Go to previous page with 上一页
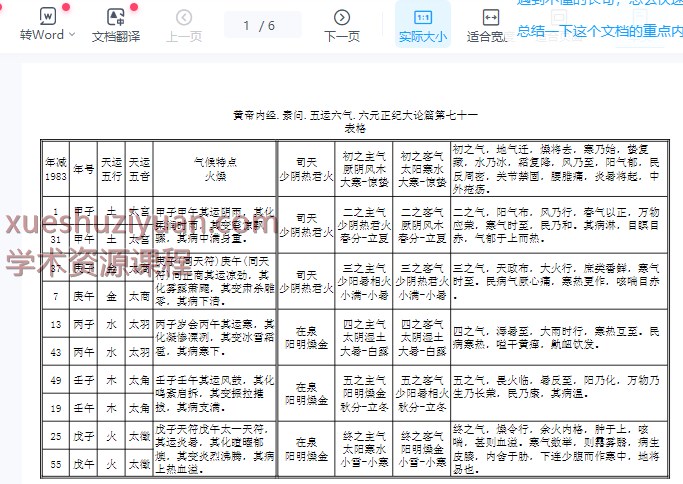 183,25
